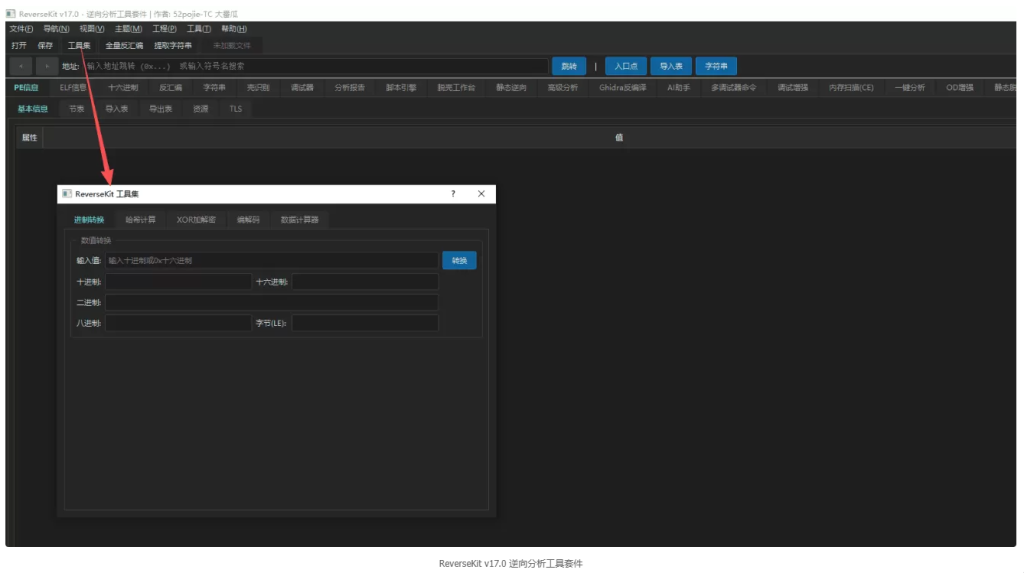This screenshot has width=1024, height=573.
Task: Click the 十六进制 output field
Action: click(365, 282)
